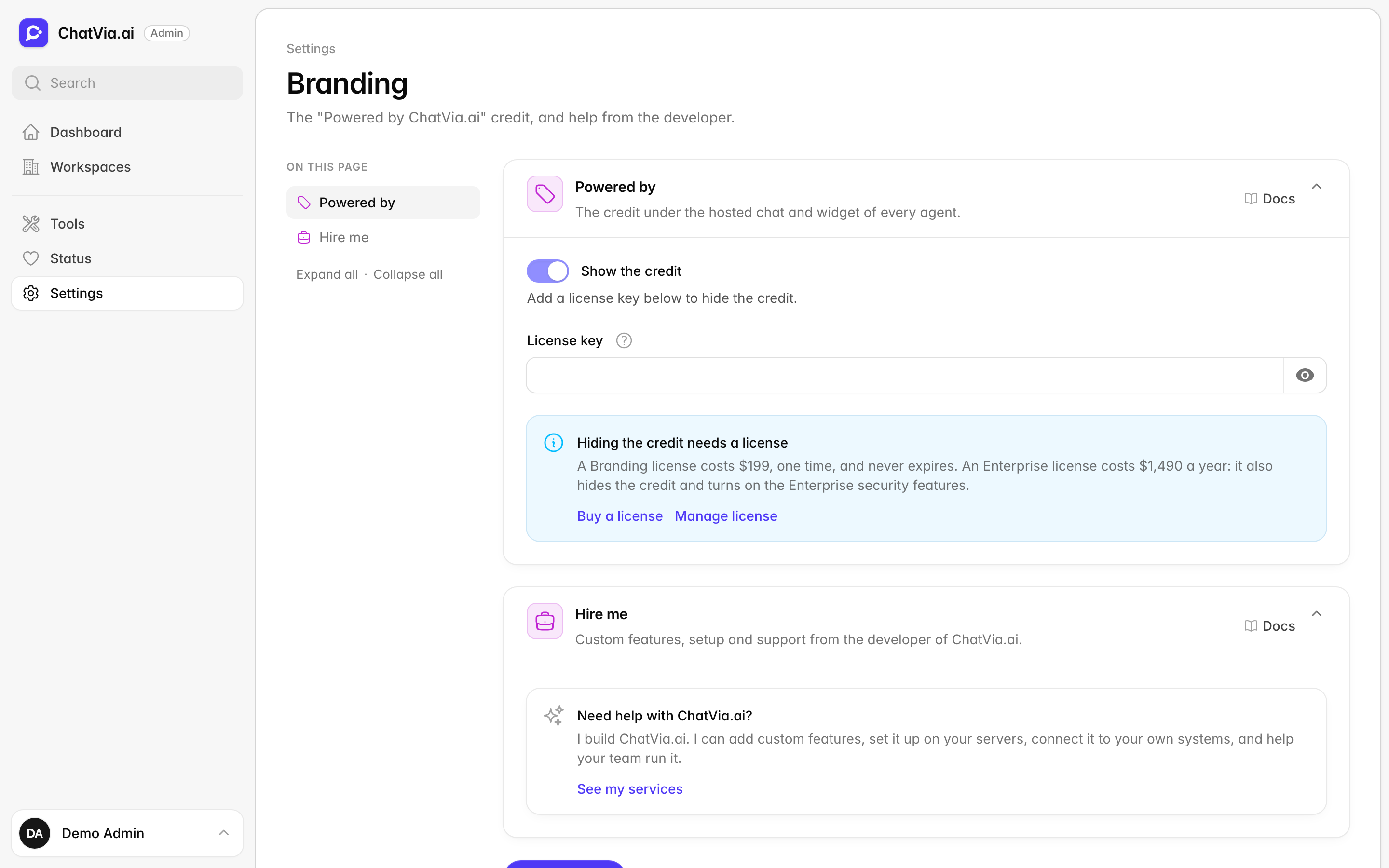
Task: Open Docs for the Powered by section
Action: [x=1269, y=199]
